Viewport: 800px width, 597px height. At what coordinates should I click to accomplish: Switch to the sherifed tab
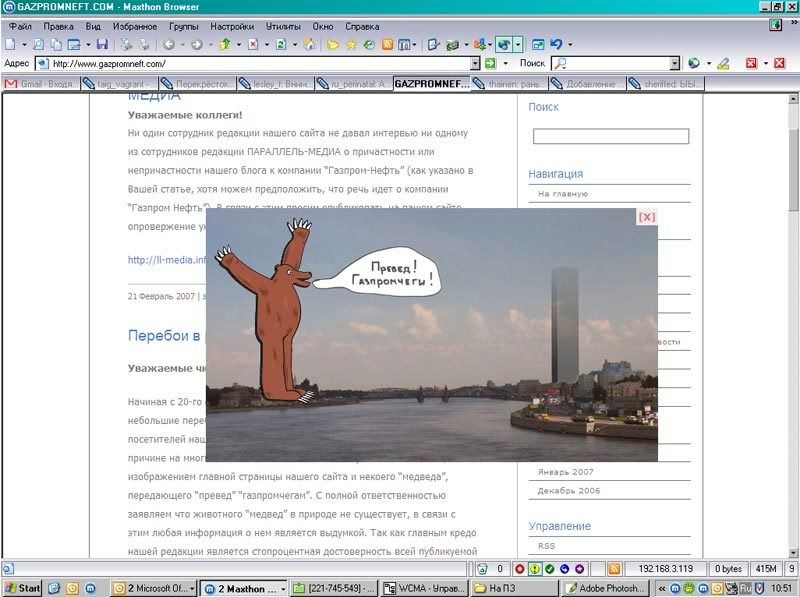point(665,84)
